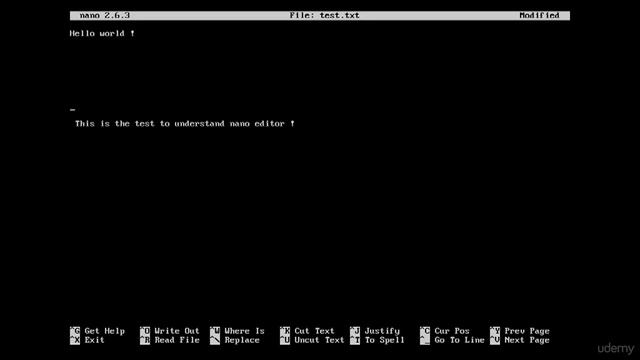Select the Next Page shortcut

pos(520,340)
